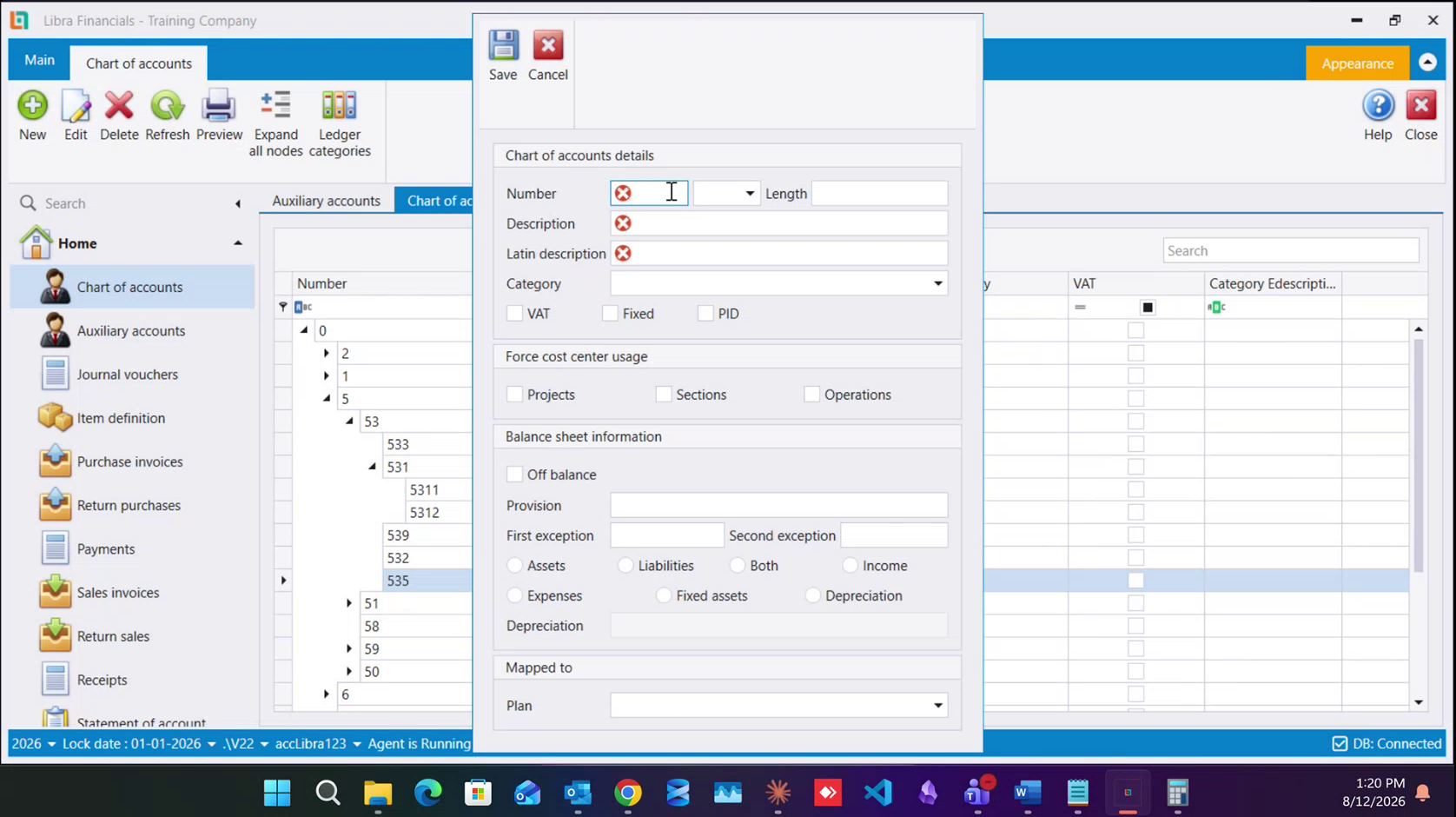The width and height of the screenshot is (1456, 817).
Task: Open the Category dropdown
Action: coord(938,283)
